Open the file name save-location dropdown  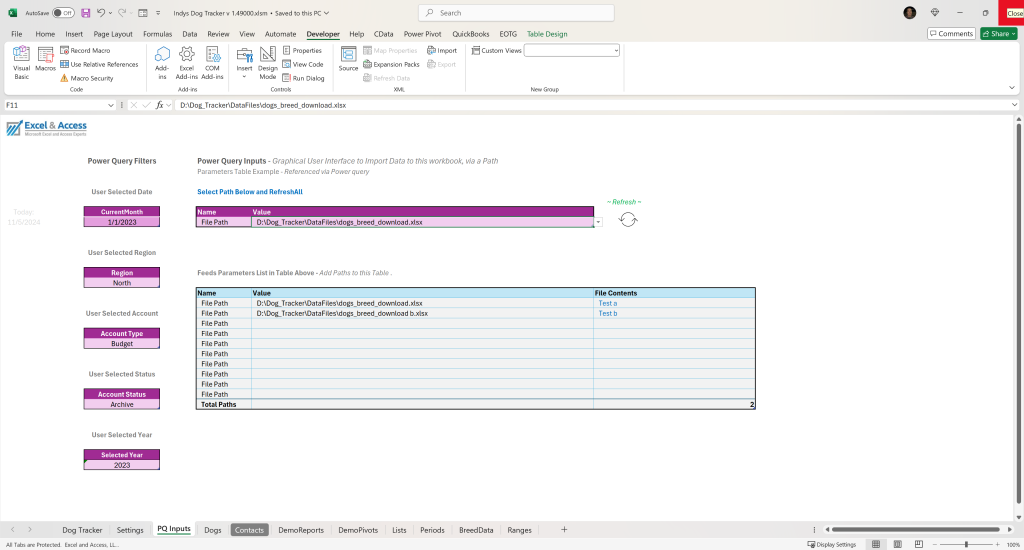point(327,12)
